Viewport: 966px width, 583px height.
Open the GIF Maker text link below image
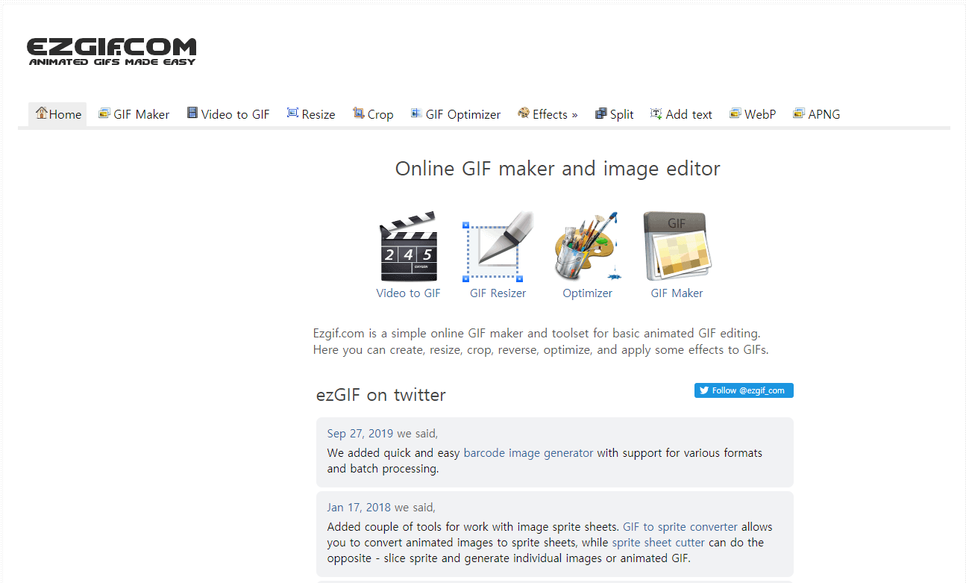[676, 293]
